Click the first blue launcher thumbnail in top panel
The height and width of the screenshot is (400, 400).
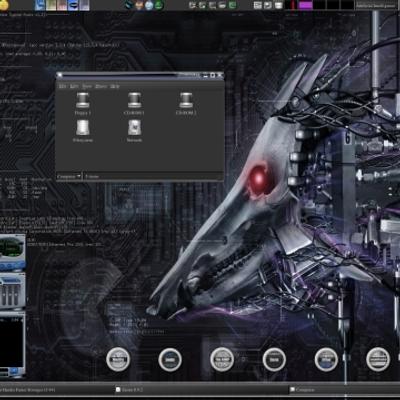(40, 5)
